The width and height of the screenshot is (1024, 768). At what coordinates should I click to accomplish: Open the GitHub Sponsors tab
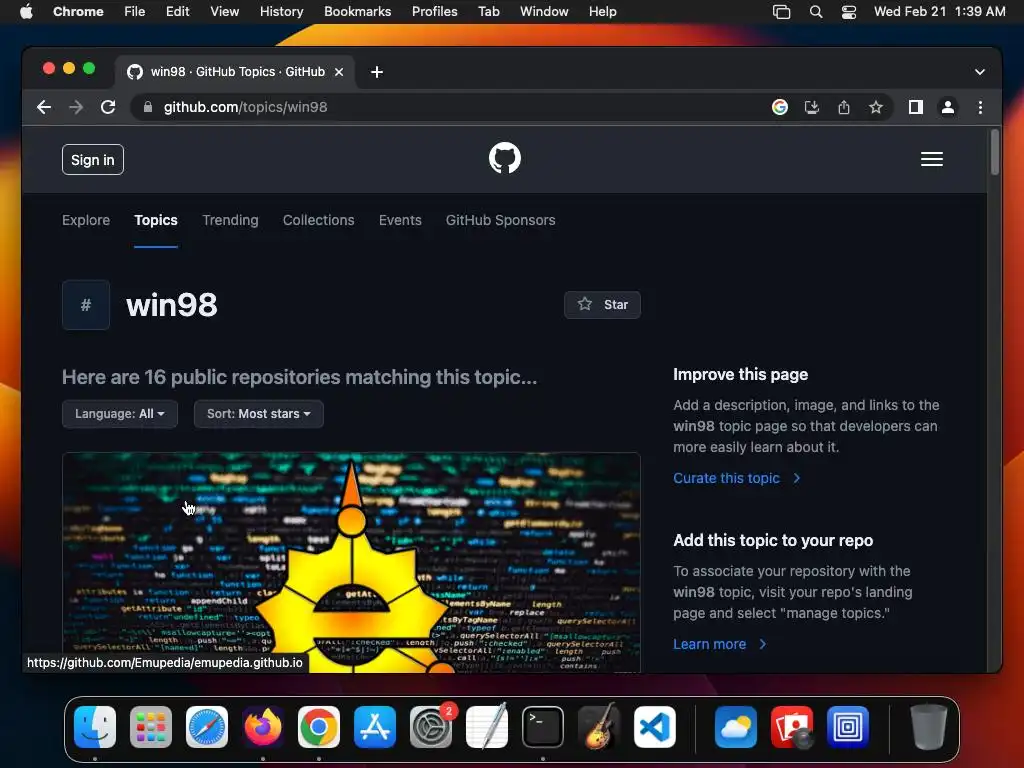coord(500,220)
